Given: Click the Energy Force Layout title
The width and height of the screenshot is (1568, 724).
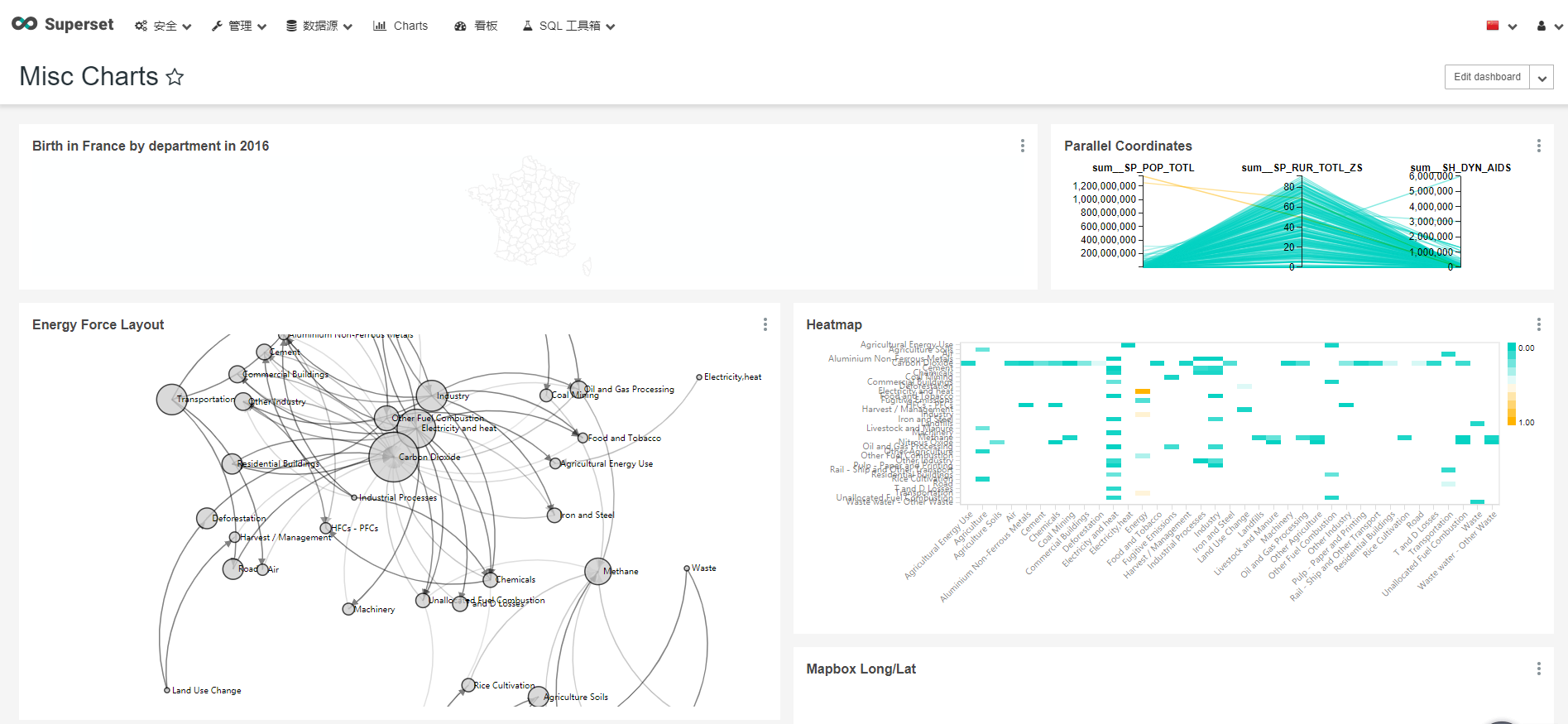Looking at the screenshot, I should point(98,324).
